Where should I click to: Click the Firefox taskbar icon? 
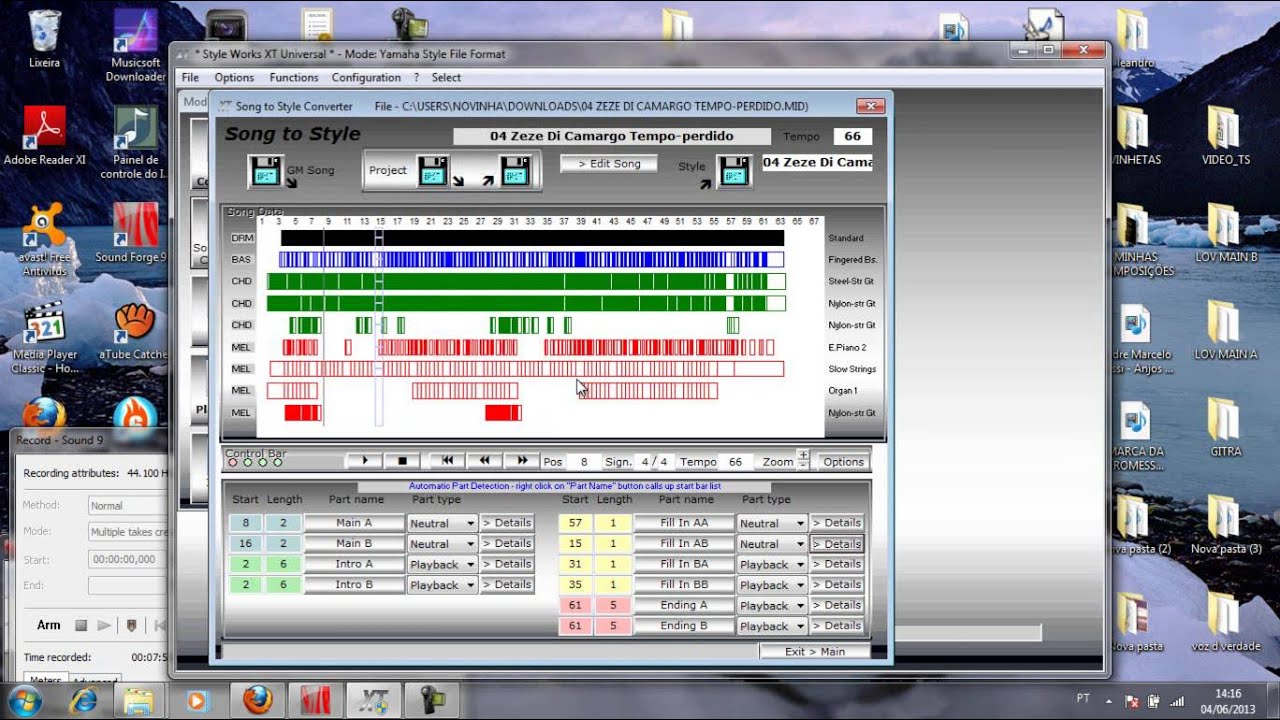(x=257, y=700)
